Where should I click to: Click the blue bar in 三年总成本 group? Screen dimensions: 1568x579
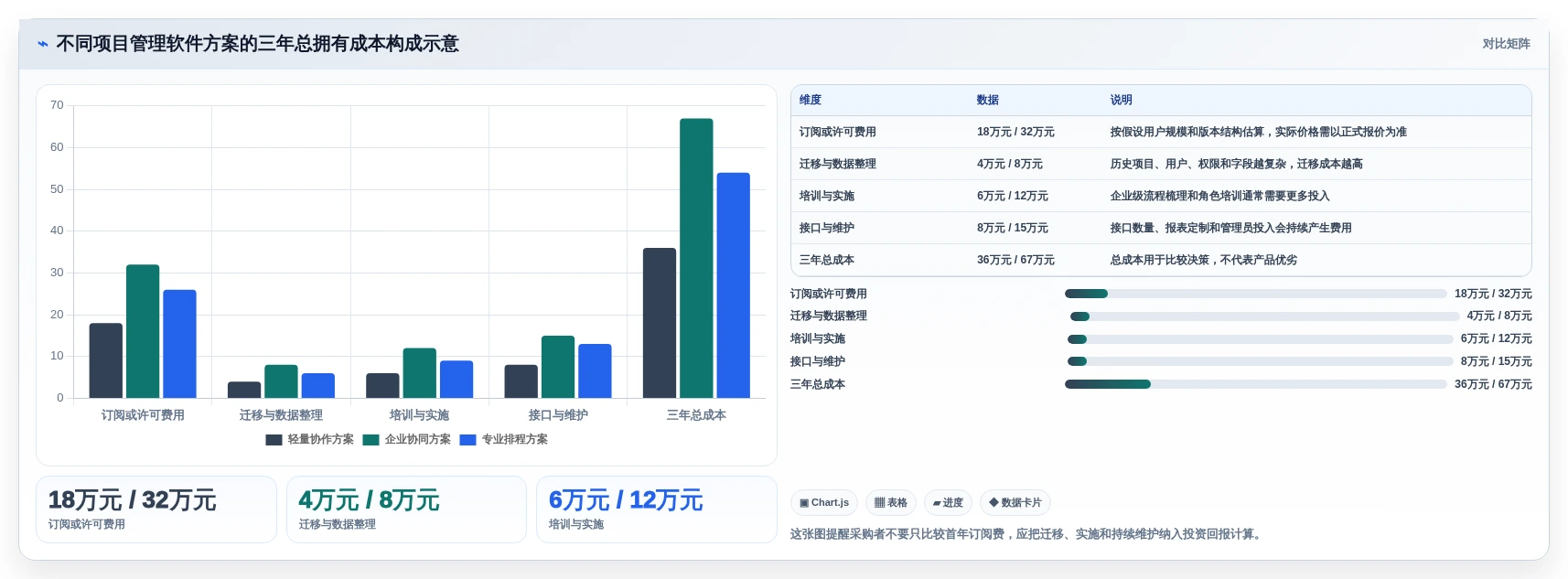coord(733,285)
